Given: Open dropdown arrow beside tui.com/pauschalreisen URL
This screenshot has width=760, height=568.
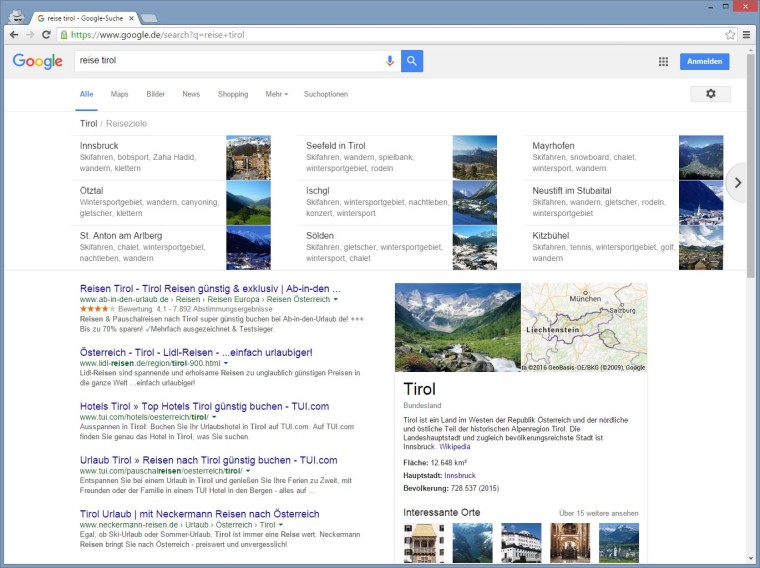Looking at the screenshot, I should pos(248,471).
